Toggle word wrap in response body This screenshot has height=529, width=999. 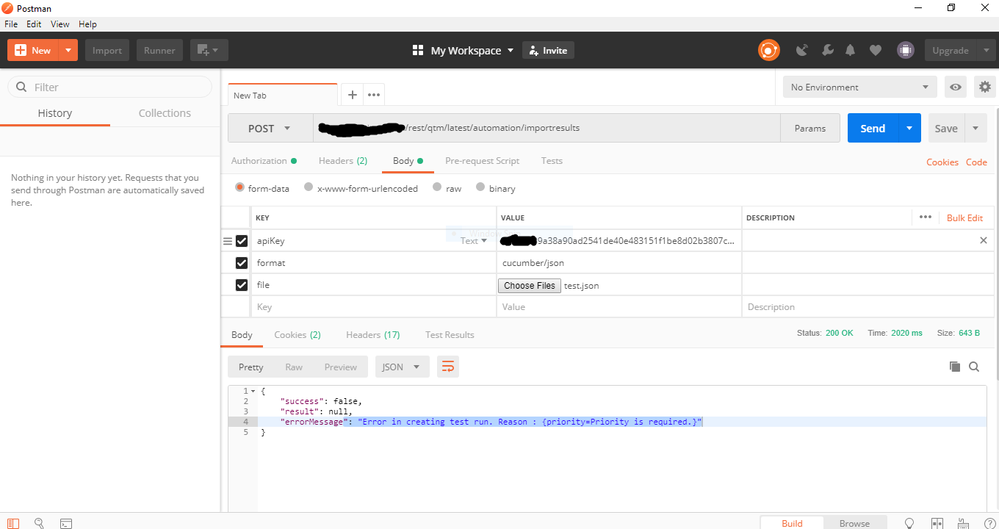[448, 366]
